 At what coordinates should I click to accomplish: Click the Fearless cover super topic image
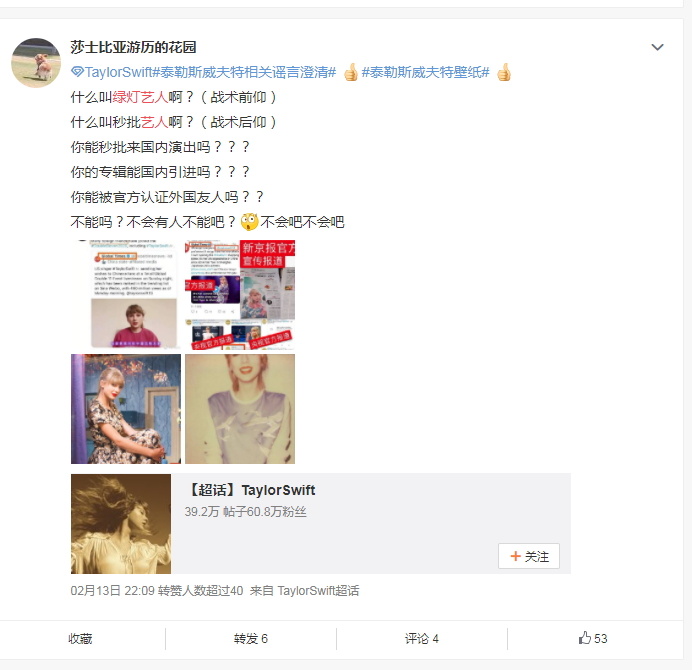pyautogui.click(x=121, y=524)
